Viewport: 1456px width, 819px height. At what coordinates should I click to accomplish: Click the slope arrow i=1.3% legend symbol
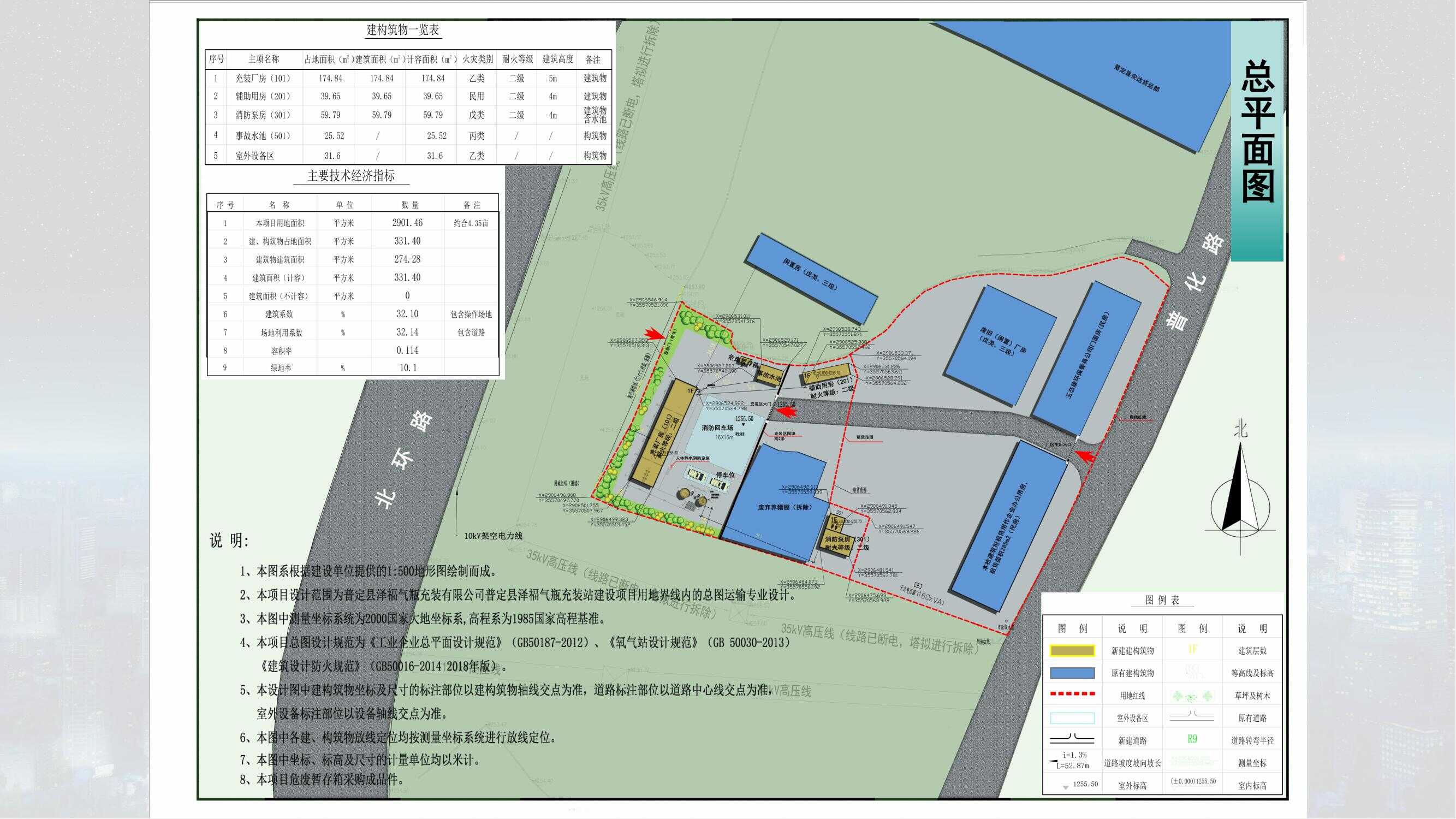tap(1068, 760)
